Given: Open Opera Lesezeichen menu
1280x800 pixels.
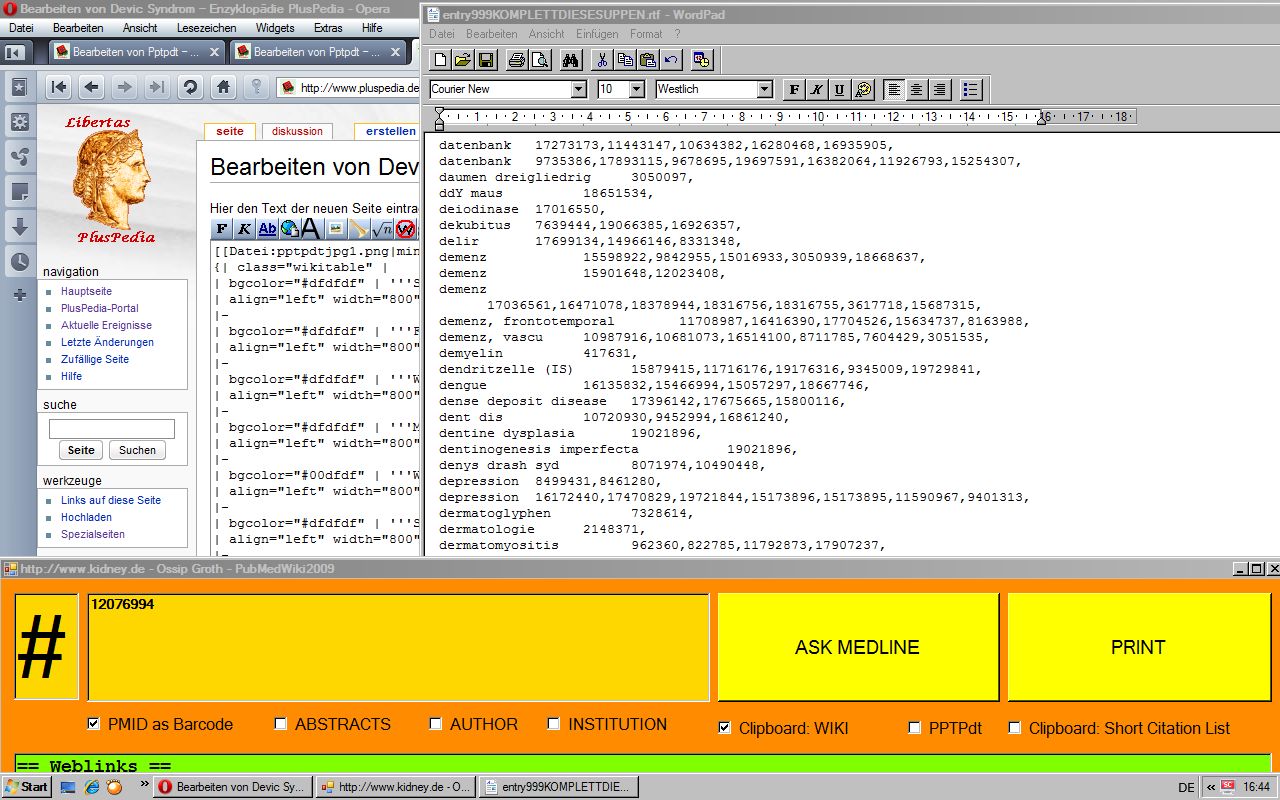Looking at the screenshot, I should pos(206,28).
